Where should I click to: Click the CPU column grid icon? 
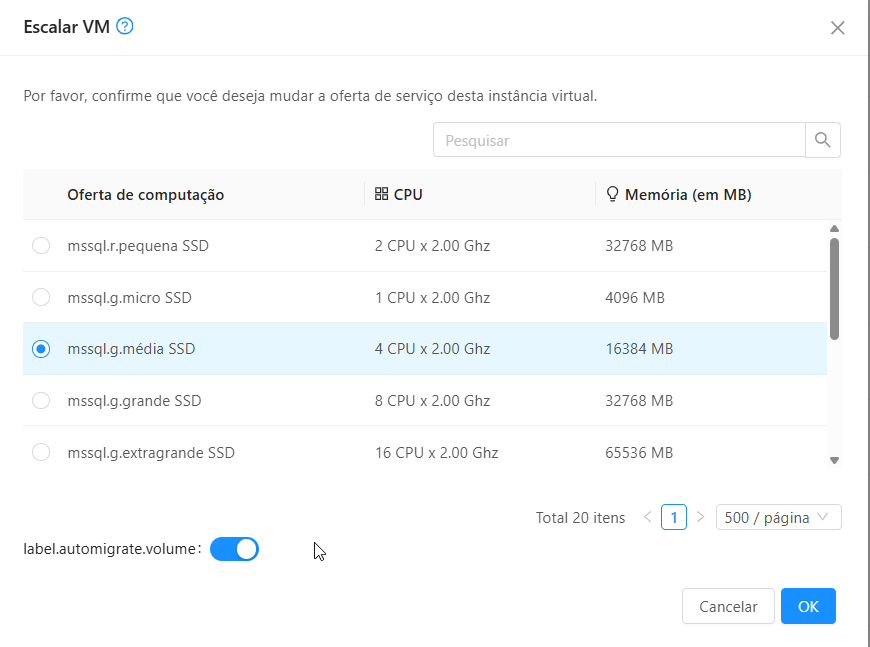click(381, 194)
